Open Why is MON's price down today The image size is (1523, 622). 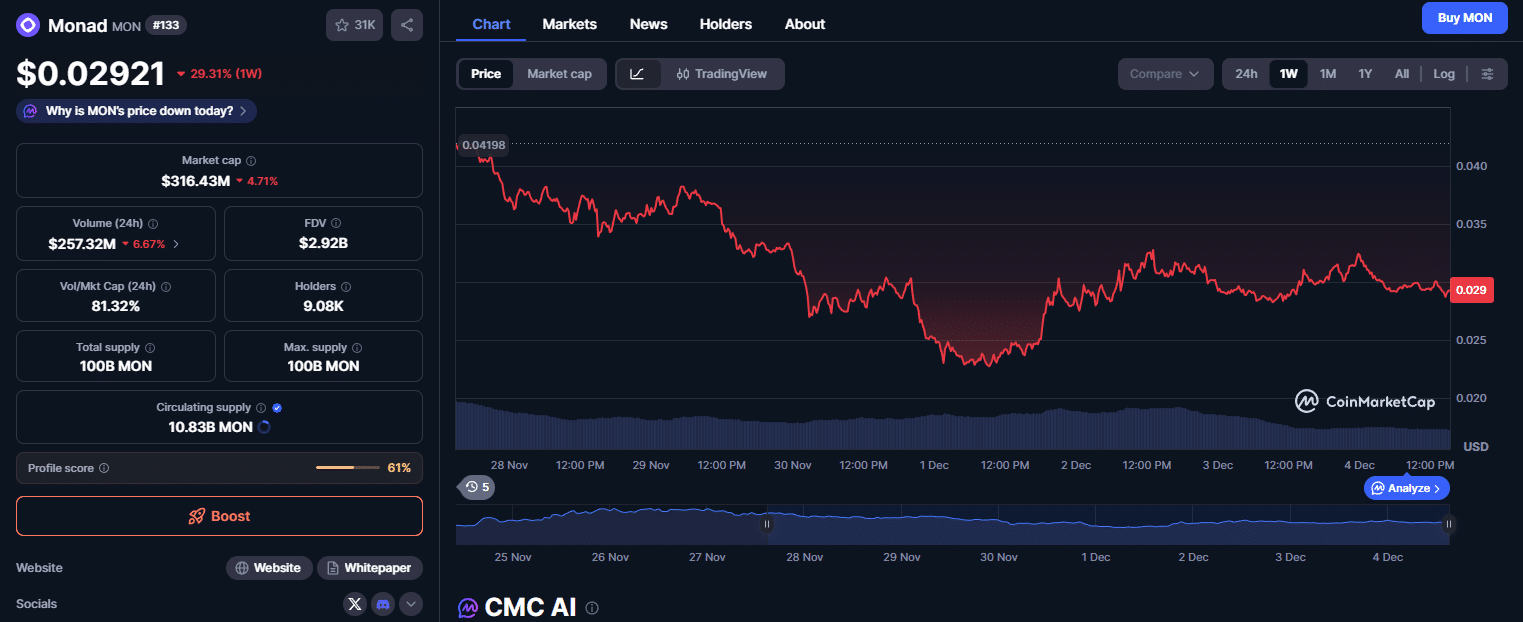pos(137,111)
